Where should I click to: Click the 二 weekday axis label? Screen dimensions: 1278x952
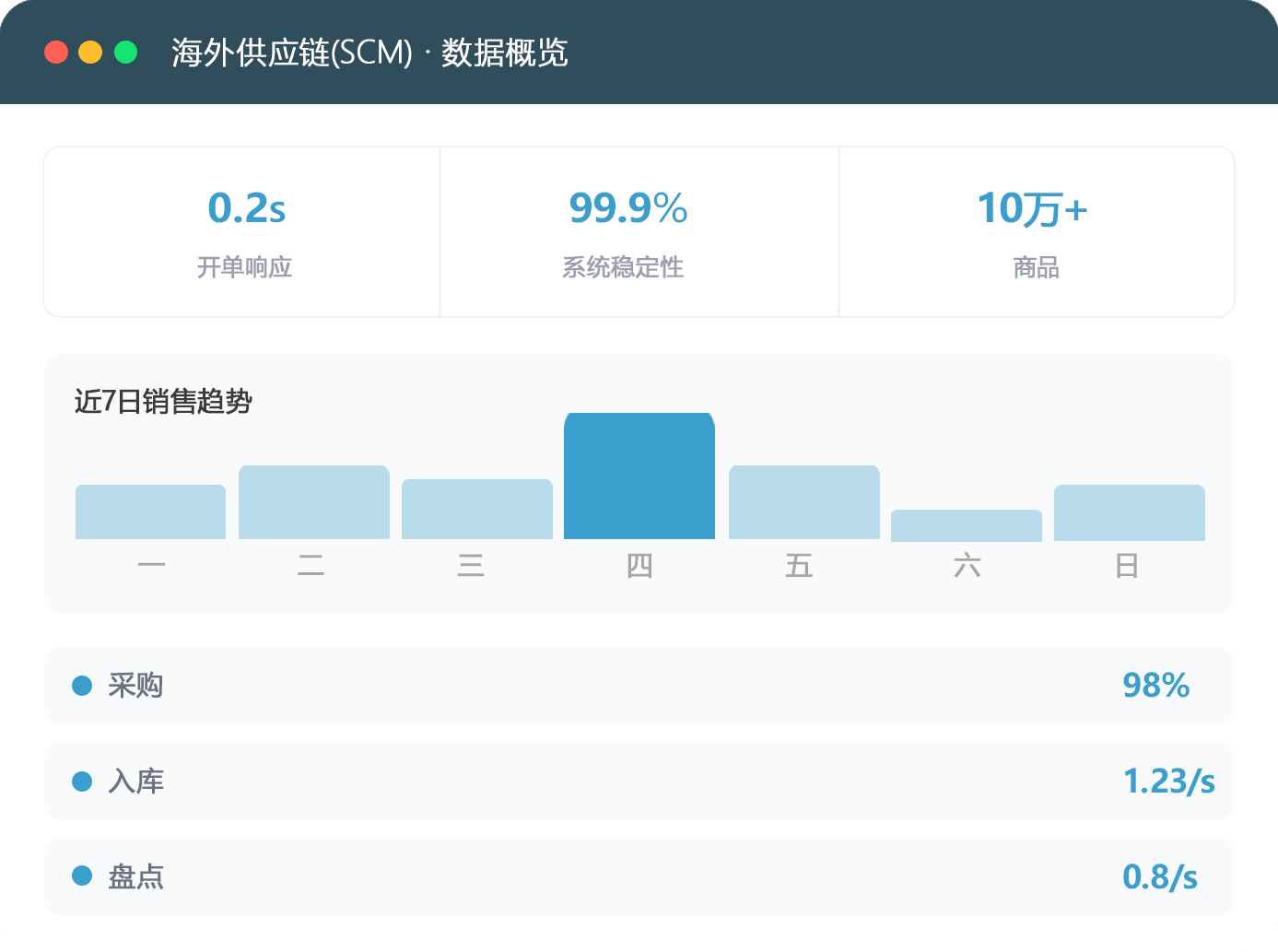pos(311,565)
